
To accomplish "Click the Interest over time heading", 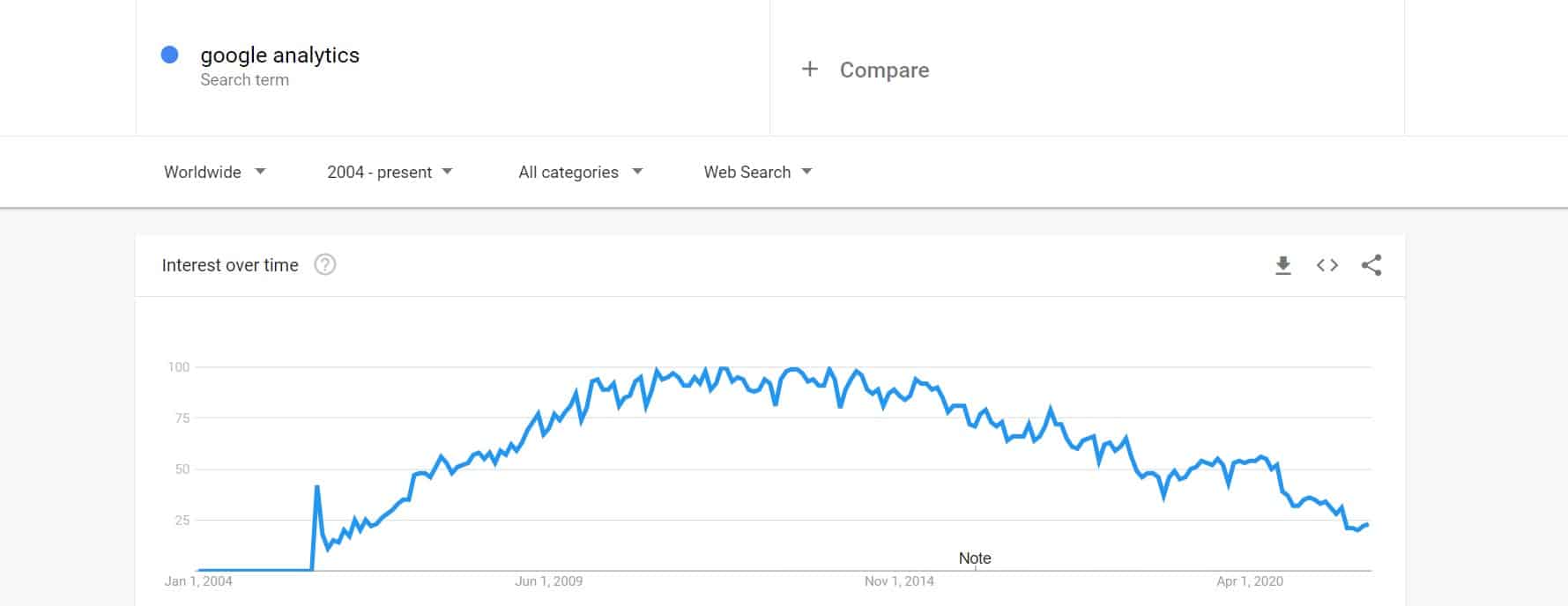I will click(x=230, y=265).
